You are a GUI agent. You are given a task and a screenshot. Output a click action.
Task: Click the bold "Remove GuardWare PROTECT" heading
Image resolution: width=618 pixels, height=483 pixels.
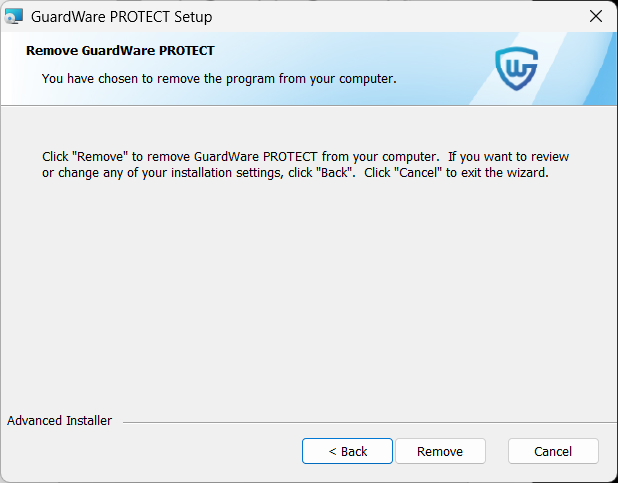coord(120,50)
